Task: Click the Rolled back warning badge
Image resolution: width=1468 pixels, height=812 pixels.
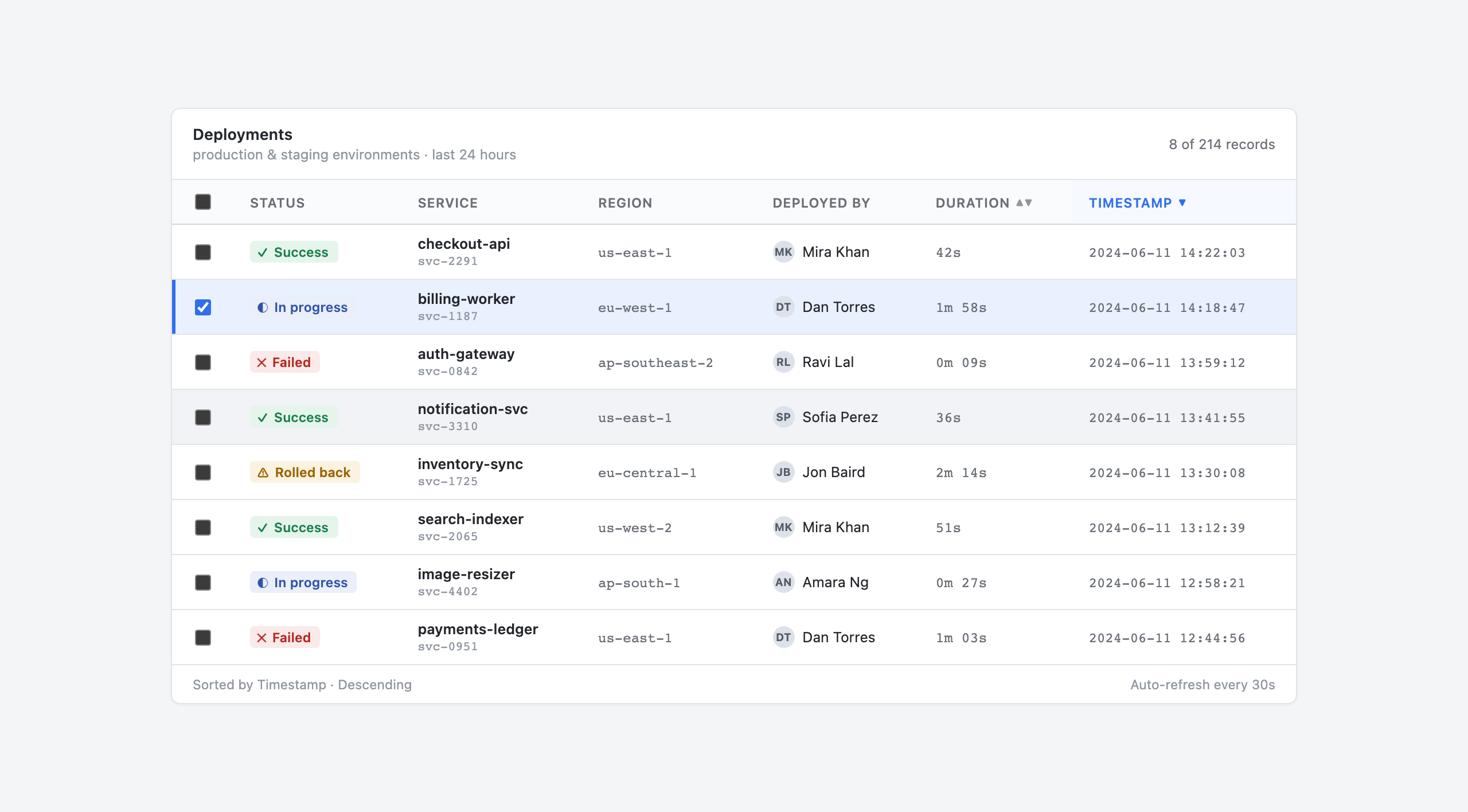Action: [x=304, y=472]
